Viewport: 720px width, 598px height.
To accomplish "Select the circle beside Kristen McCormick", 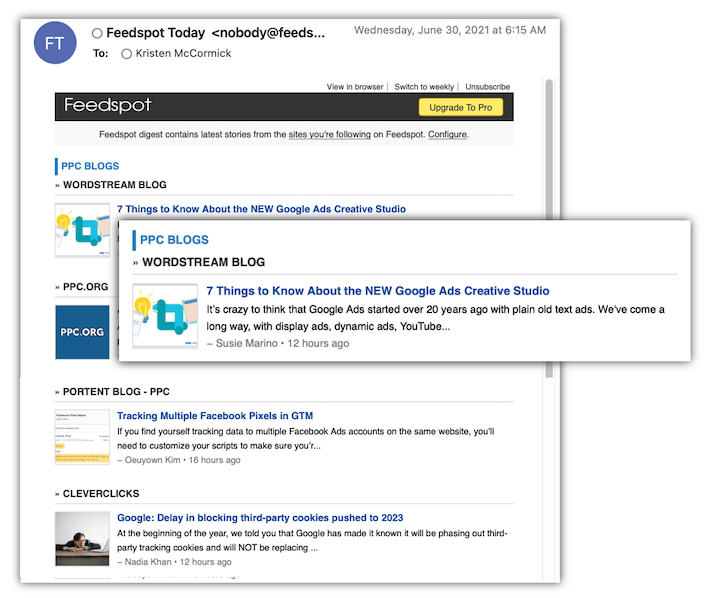I will [x=126, y=54].
